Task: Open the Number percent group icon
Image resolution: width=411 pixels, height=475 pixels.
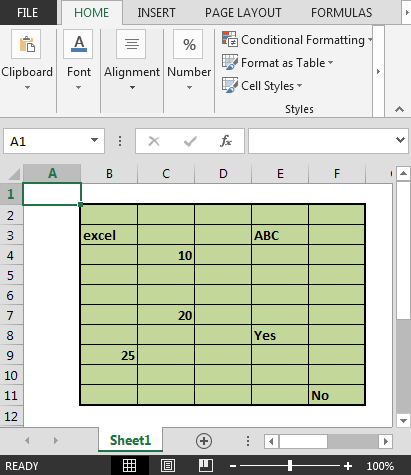Action: pyautogui.click(x=188, y=44)
